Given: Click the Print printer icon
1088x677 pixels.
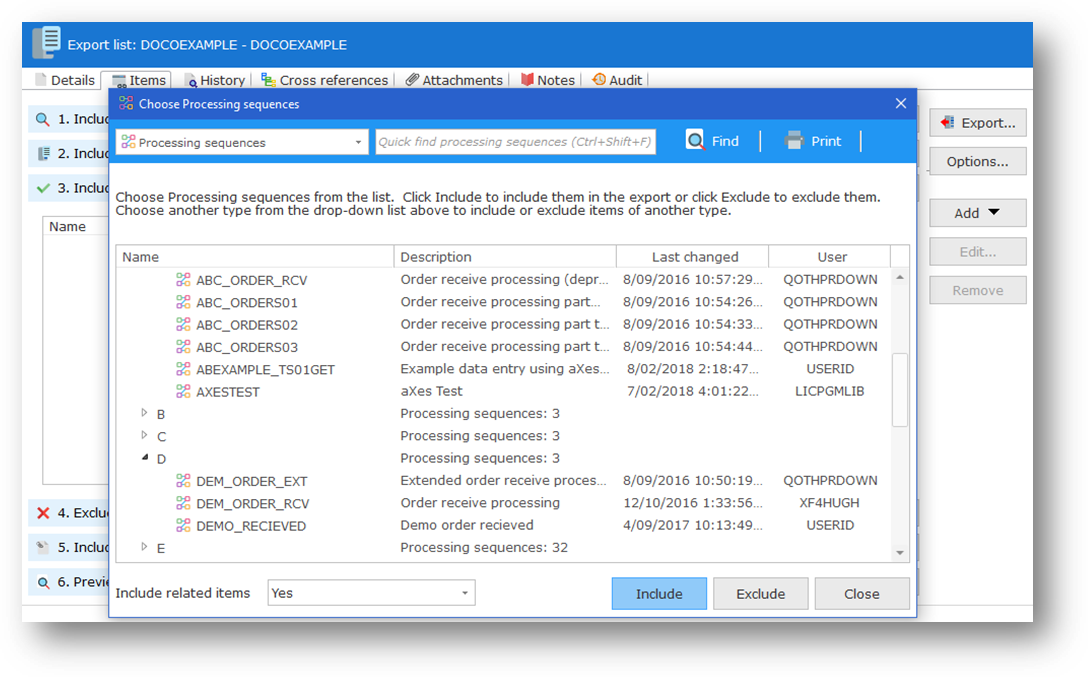Looking at the screenshot, I should point(794,140).
